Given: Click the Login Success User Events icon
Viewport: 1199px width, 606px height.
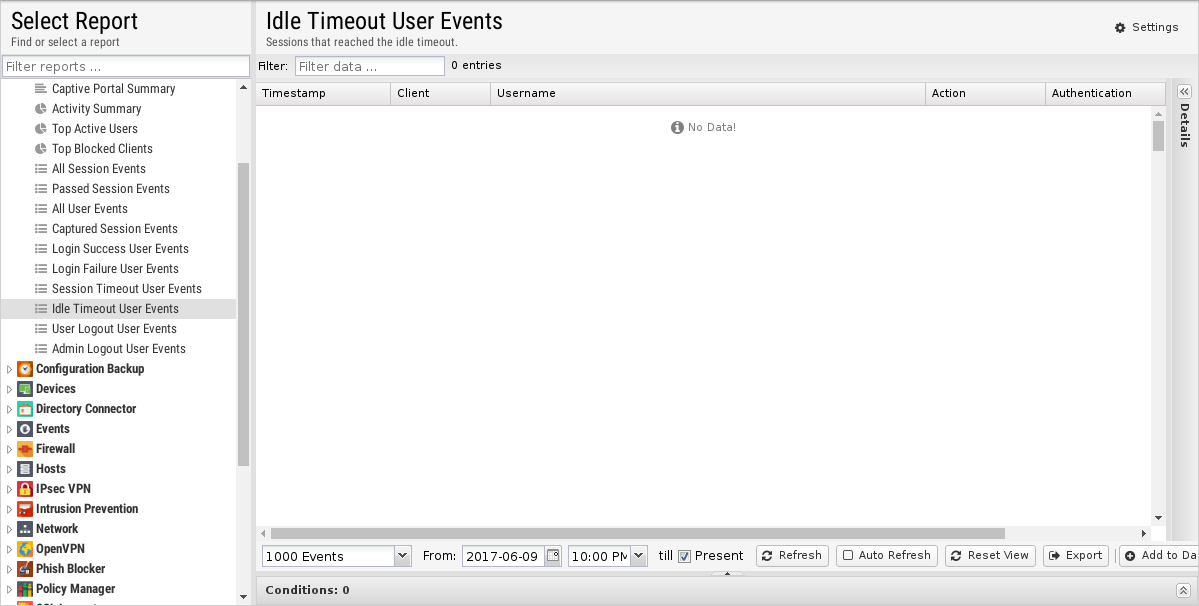Looking at the screenshot, I should (41, 248).
